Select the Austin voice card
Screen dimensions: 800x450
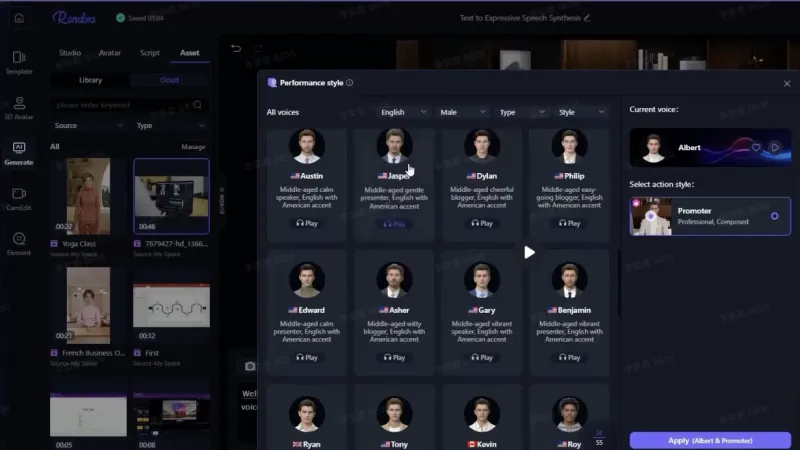(307, 185)
